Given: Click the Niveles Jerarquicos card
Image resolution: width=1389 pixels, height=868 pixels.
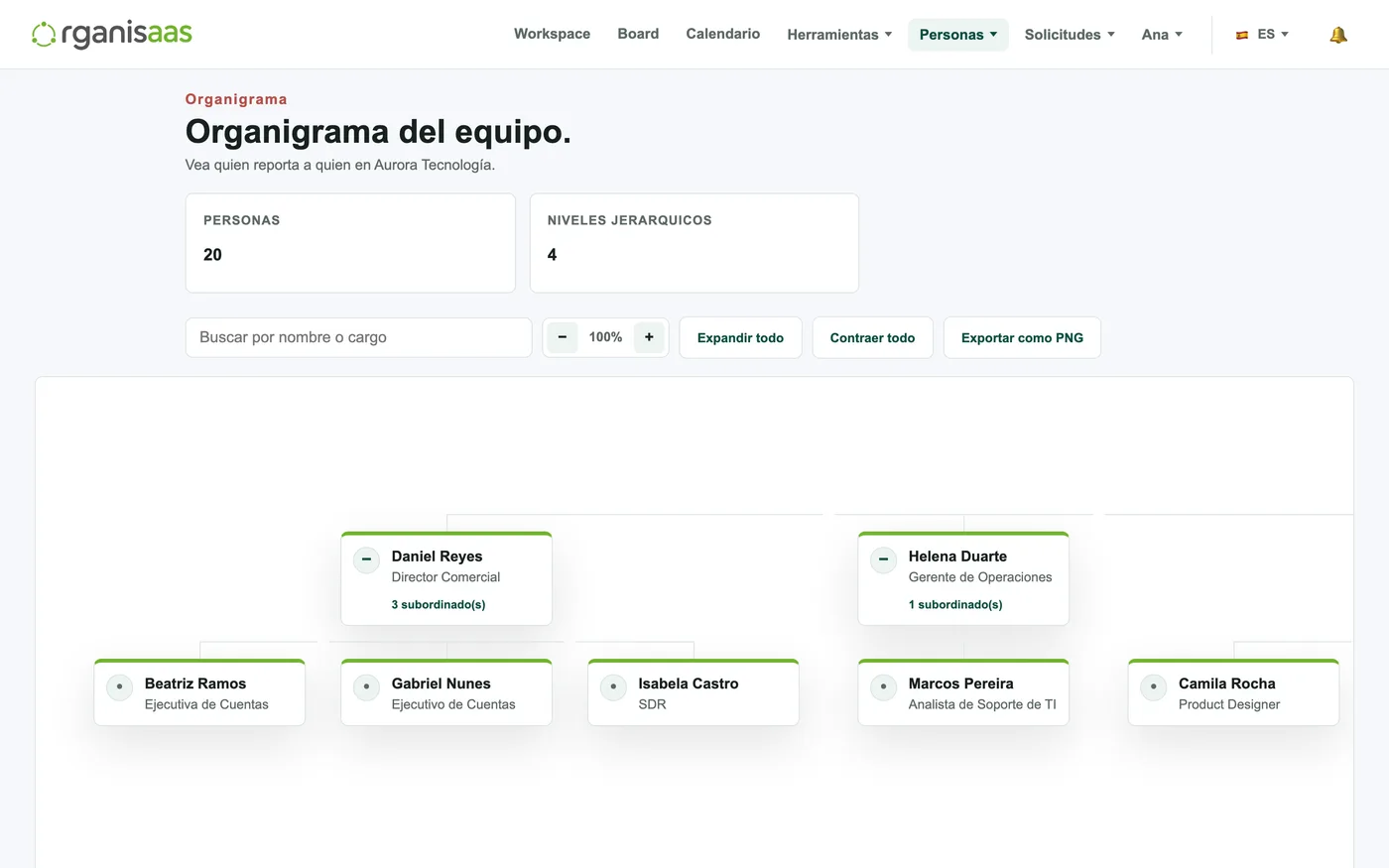Looking at the screenshot, I should [694, 243].
